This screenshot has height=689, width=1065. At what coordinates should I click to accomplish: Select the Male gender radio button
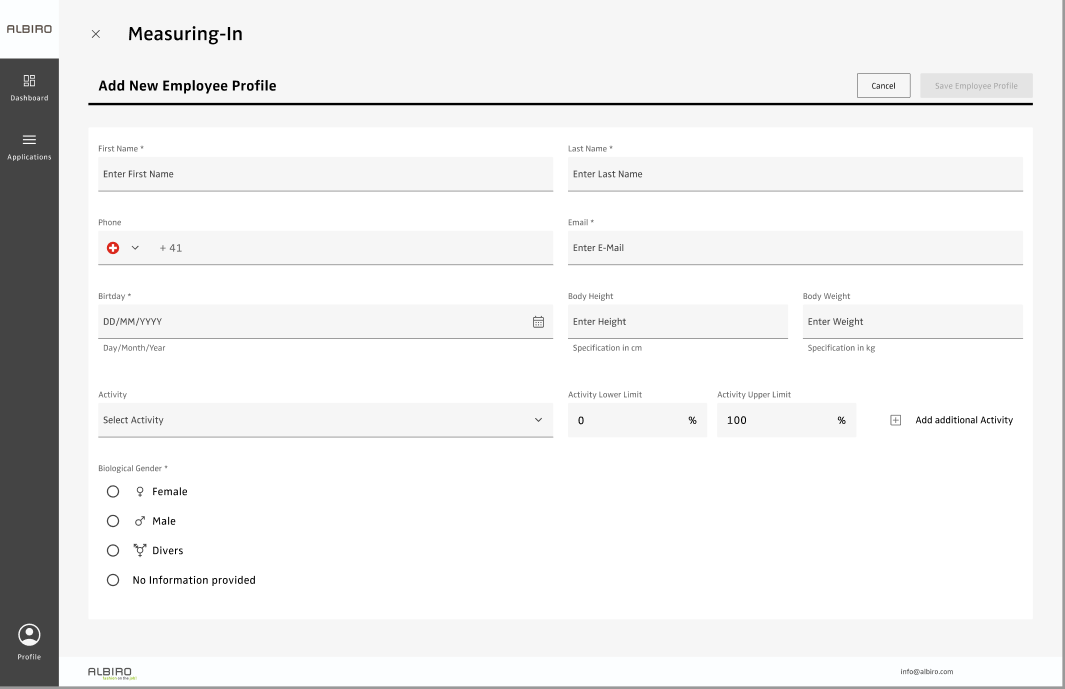[113, 521]
